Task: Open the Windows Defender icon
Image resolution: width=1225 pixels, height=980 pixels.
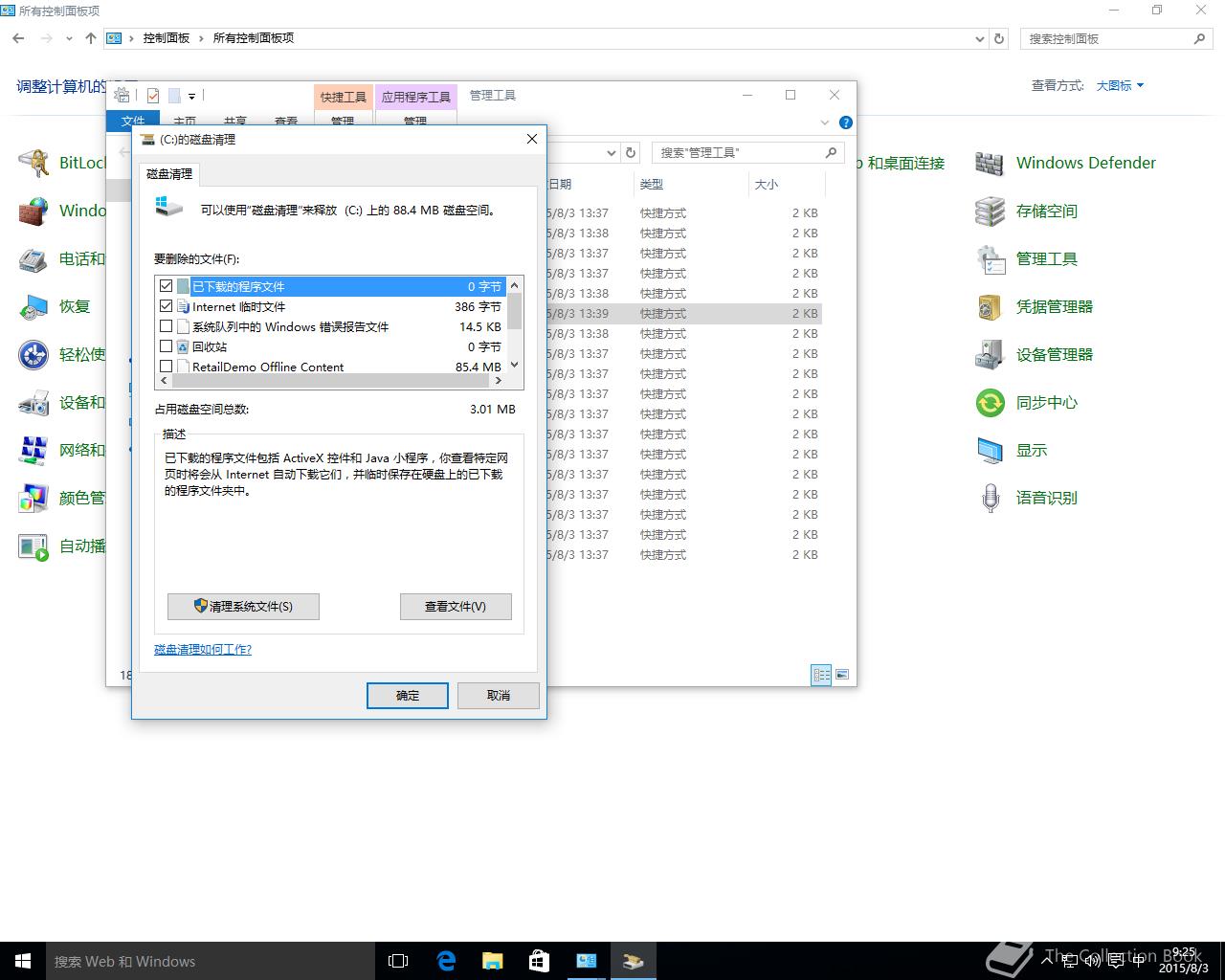Action: pos(990,163)
